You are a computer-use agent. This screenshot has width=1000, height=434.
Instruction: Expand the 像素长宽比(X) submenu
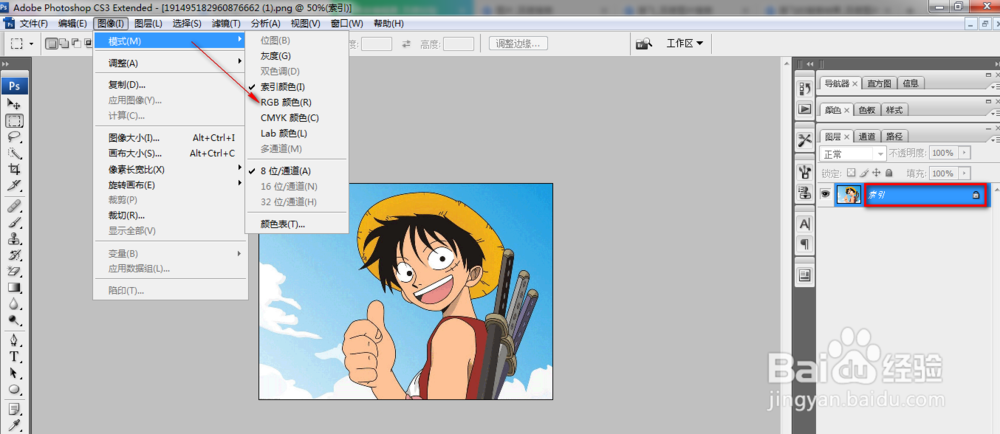click(x=170, y=170)
